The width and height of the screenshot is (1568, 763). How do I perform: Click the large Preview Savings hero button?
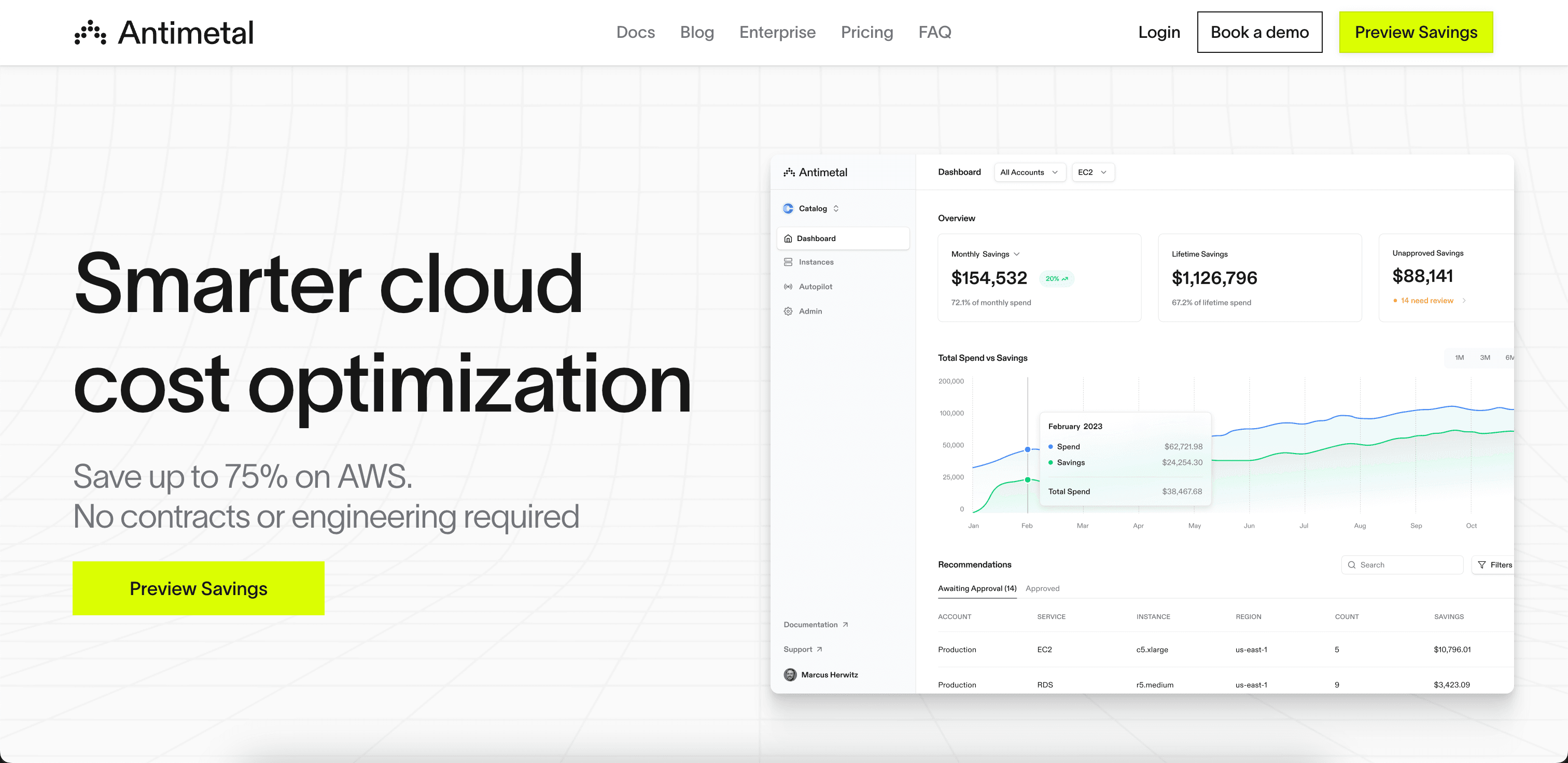pyautogui.click(x=199, y=588)
